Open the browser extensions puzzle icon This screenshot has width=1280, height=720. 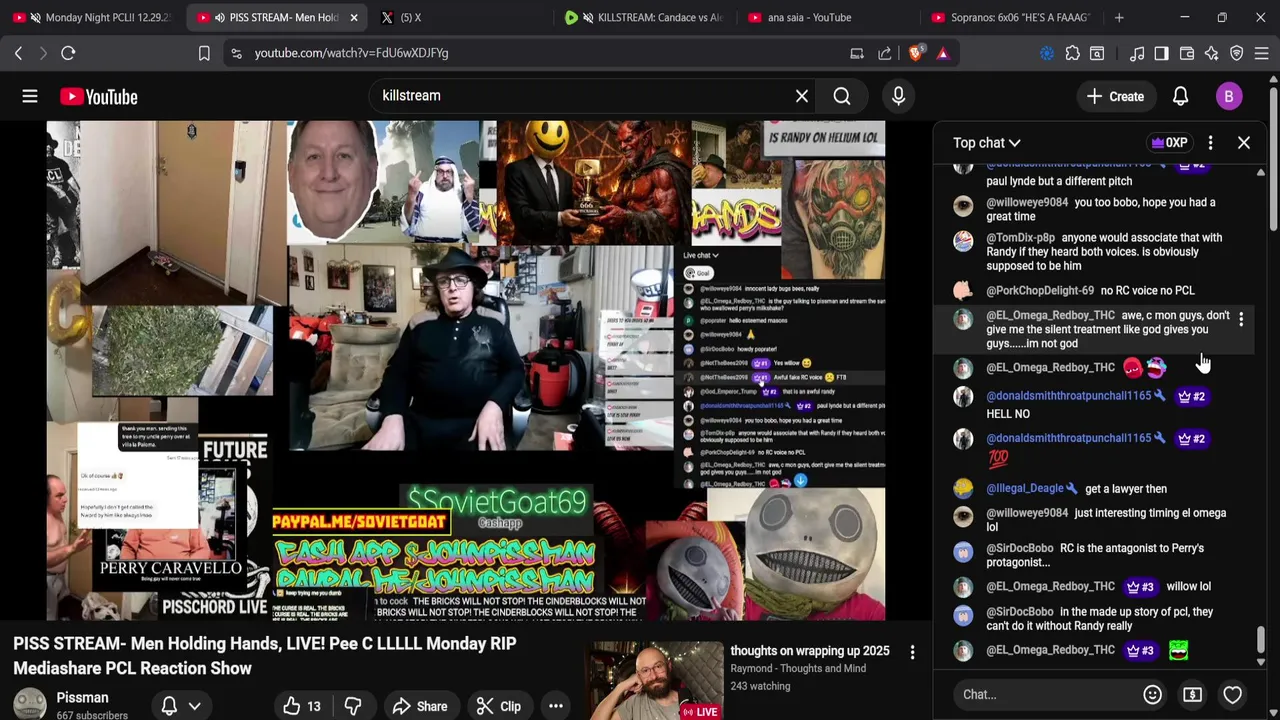[1072, 53]
